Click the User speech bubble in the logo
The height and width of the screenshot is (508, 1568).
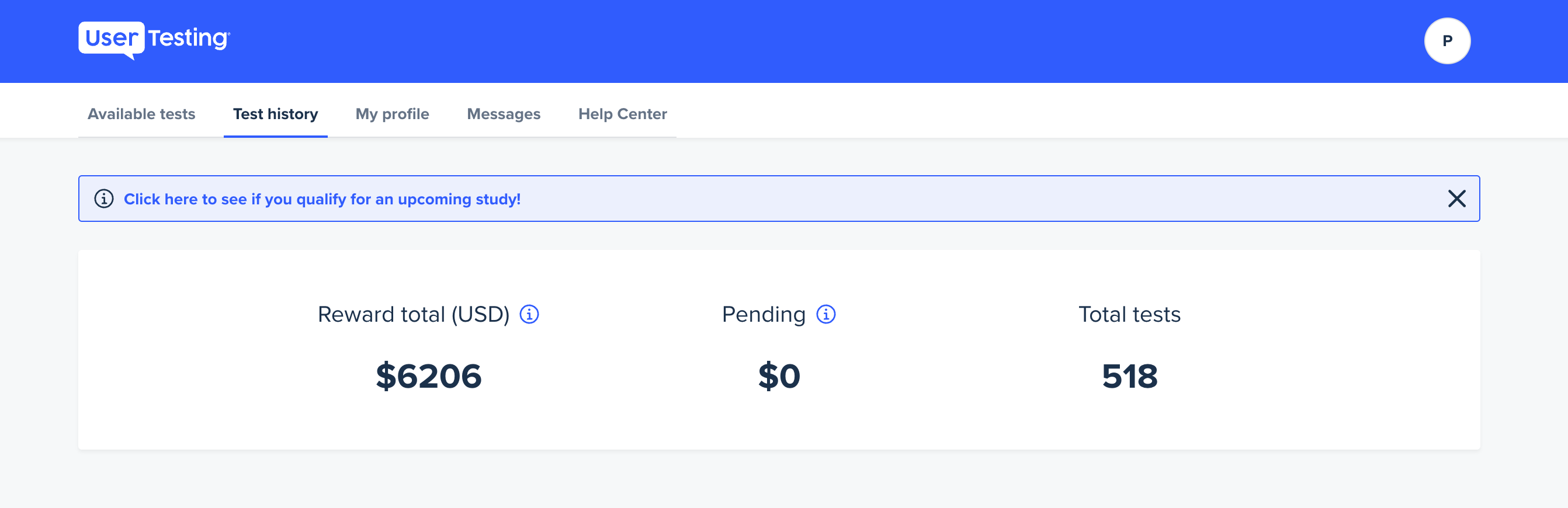coord(112,40)
